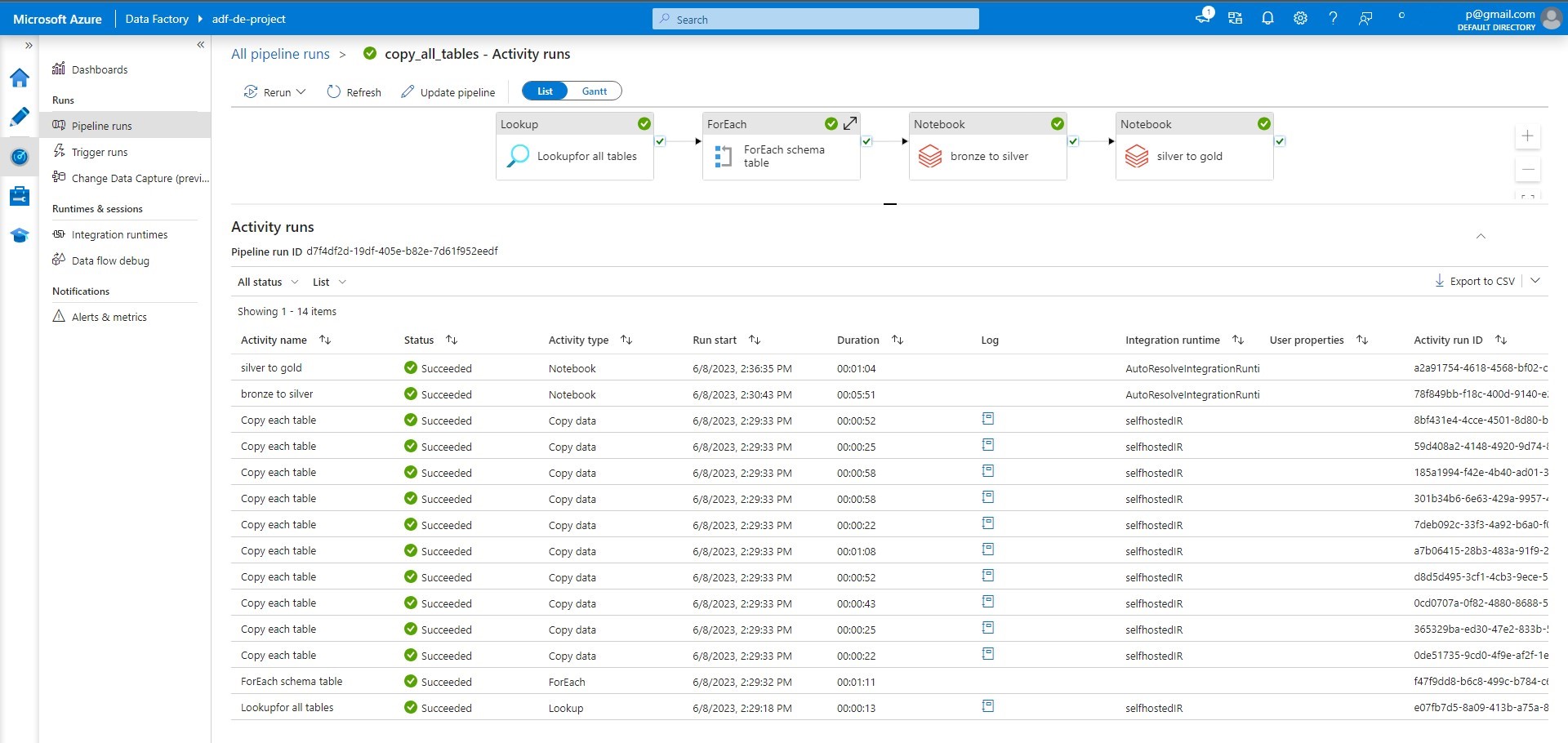
Task: Open Data Factory in the top breadcrumb
Action: (x=156, y=18)
